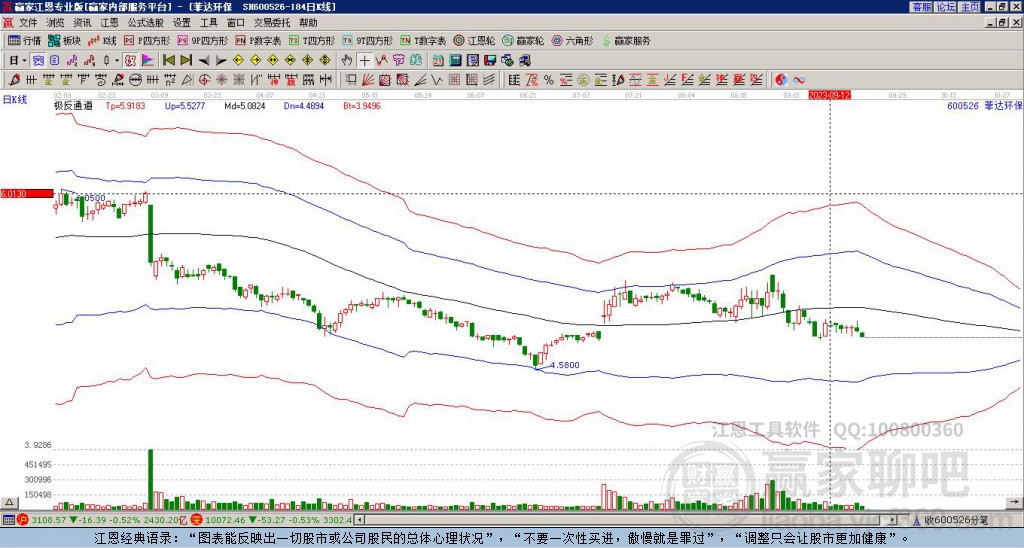The height and width of the screenshot is (548, 1024).
Task: Click the yin-yang icon in the toolbar
Action: pyautogui.click(x=782, y=79)
